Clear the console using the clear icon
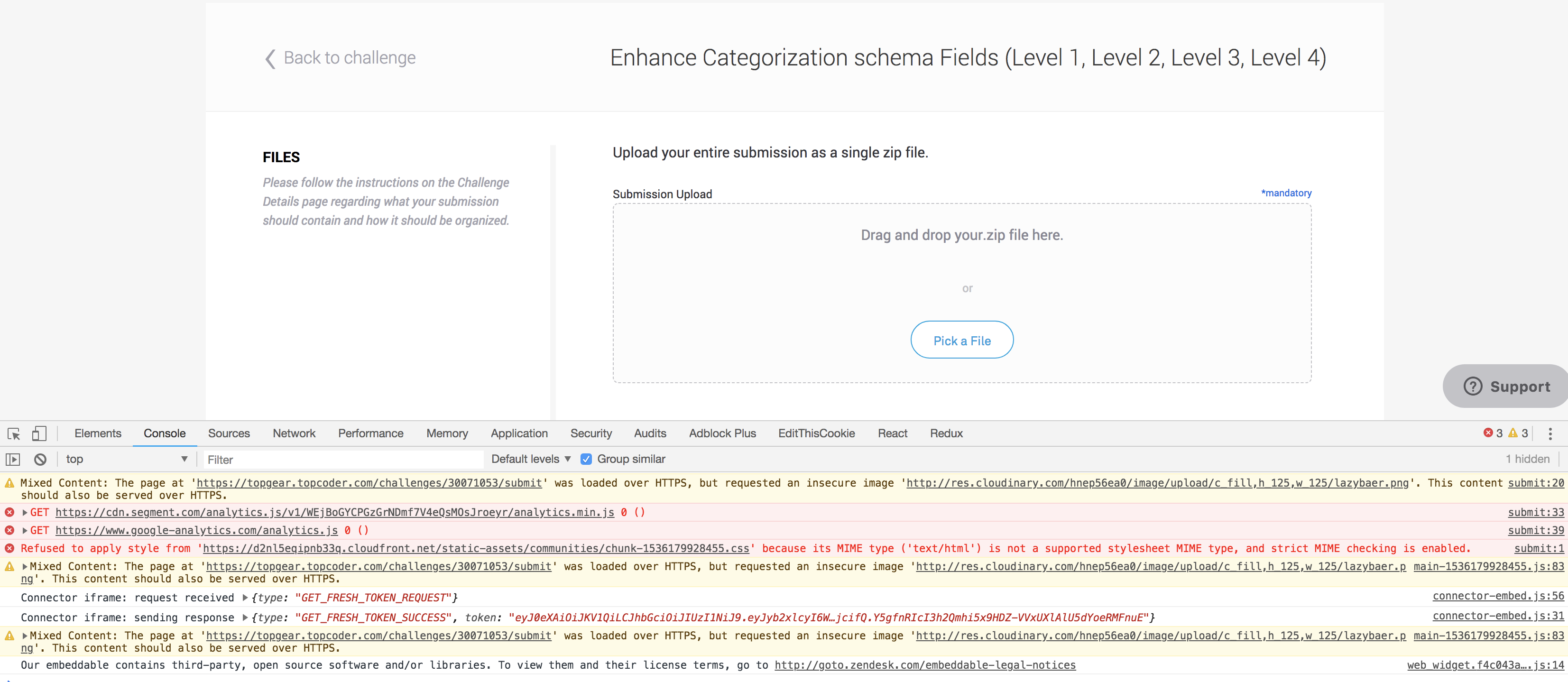The height and width of the screenshot is (682, 1568). pos(39,459)
